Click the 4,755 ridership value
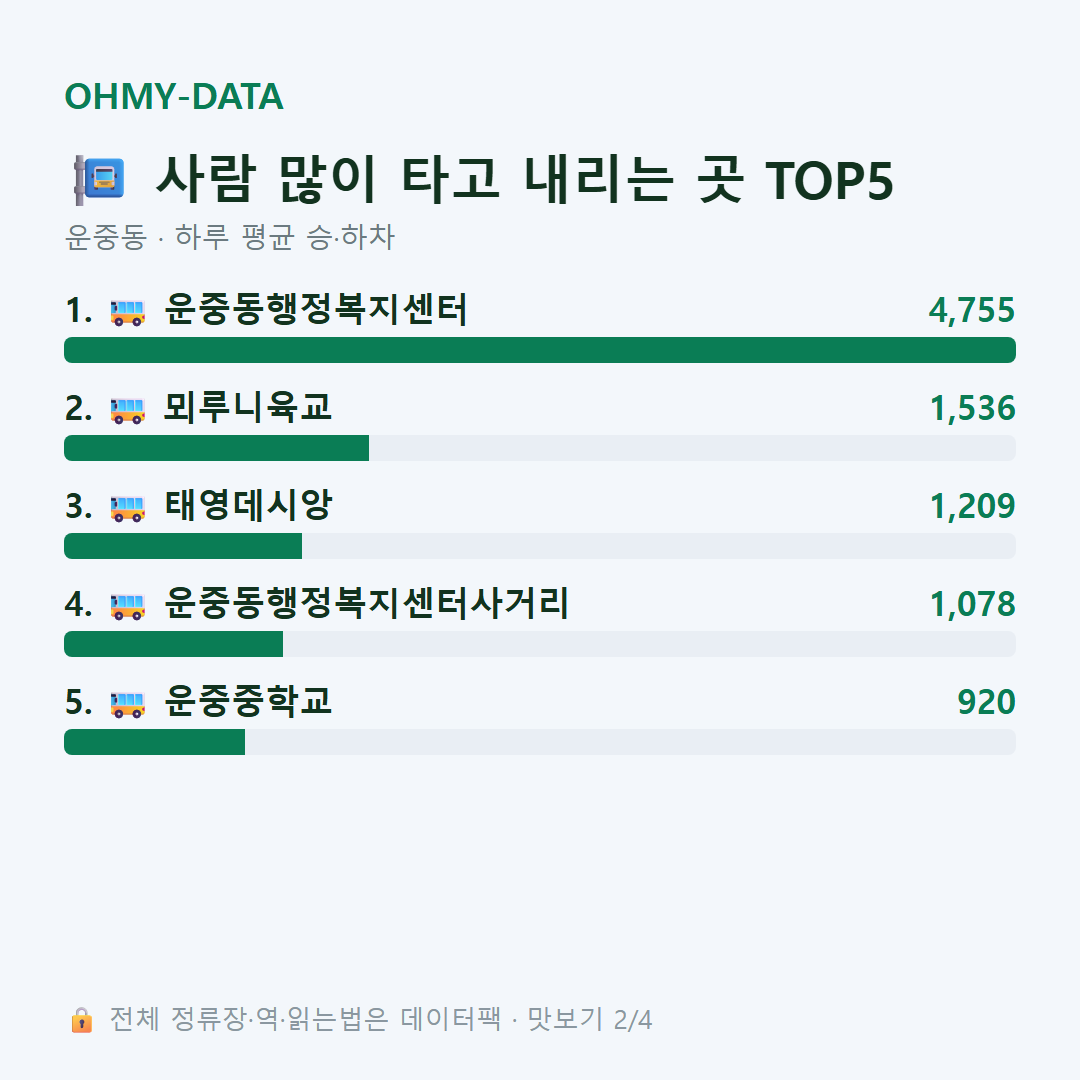The width and height of the screenshot is (1080, 1080). pyautogui.click(x=972, y=310)
